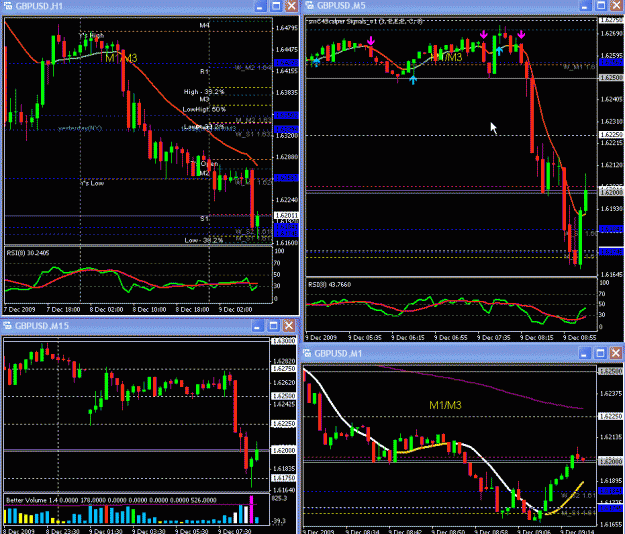Viewport: 625px width, 534px height.
Task: Click the 1.62011 current price label in H1
Action: pos(287,216)
